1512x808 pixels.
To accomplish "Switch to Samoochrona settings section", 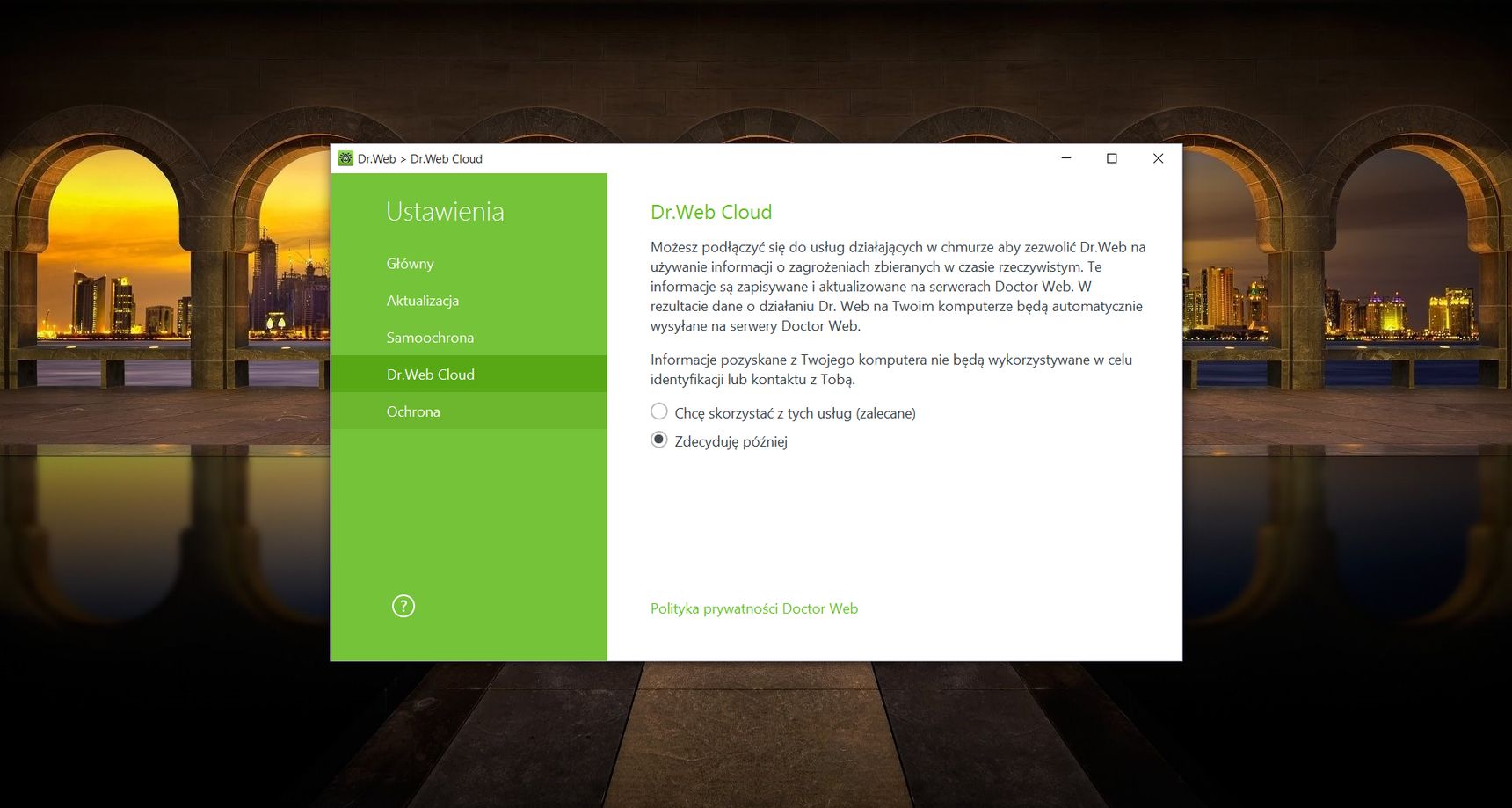I will click(469, 338).
